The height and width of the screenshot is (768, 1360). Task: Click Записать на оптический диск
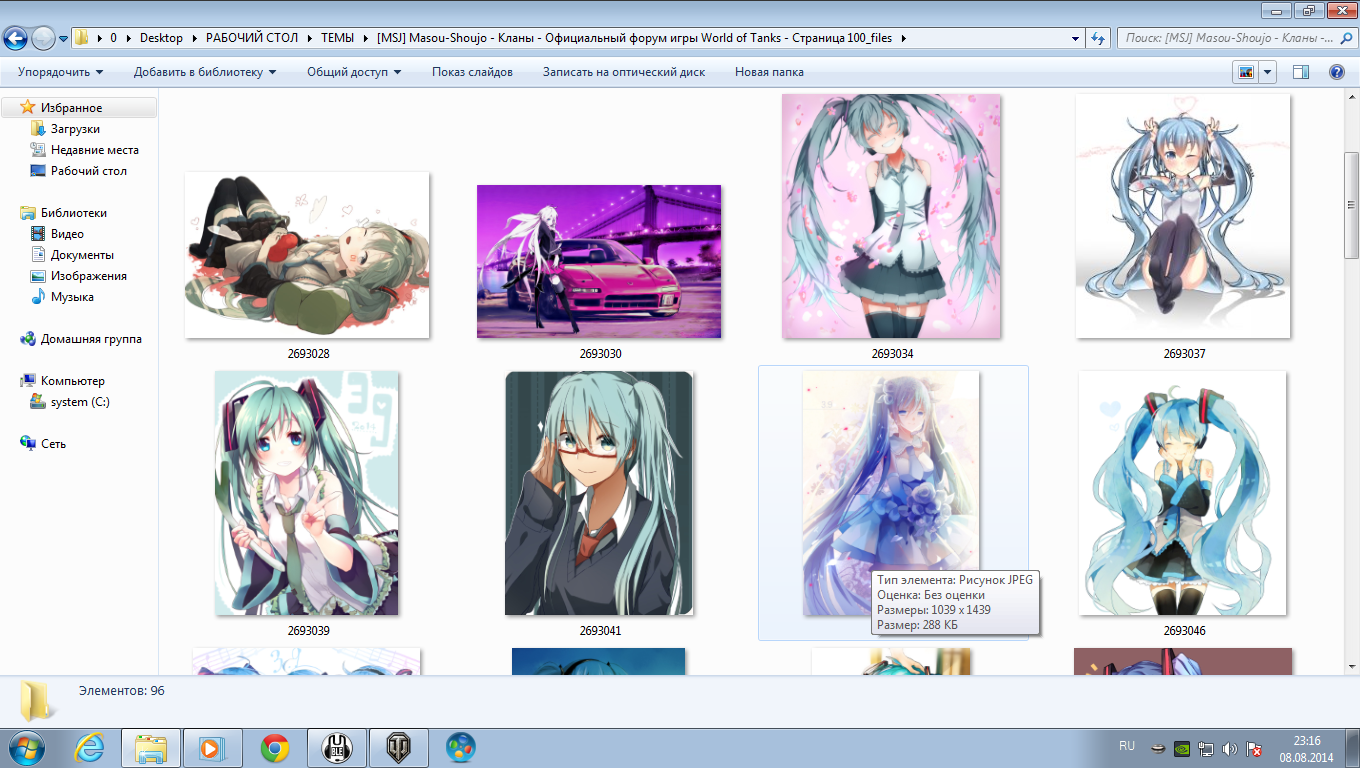point(624,72)
